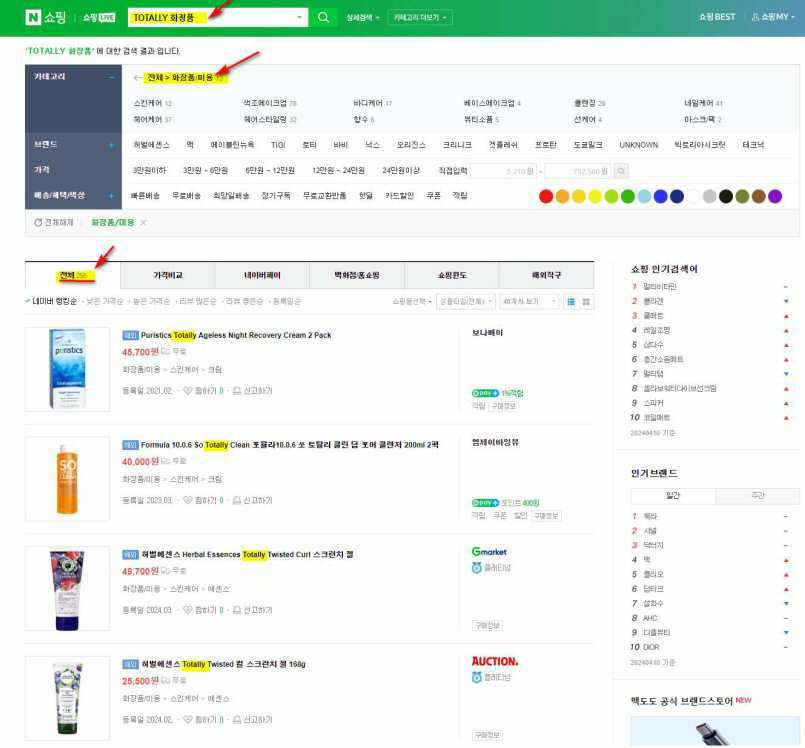Select 리뷰 많은순 sort option
This screenshot has height=748, width=805.
click(x=198, y=301)
